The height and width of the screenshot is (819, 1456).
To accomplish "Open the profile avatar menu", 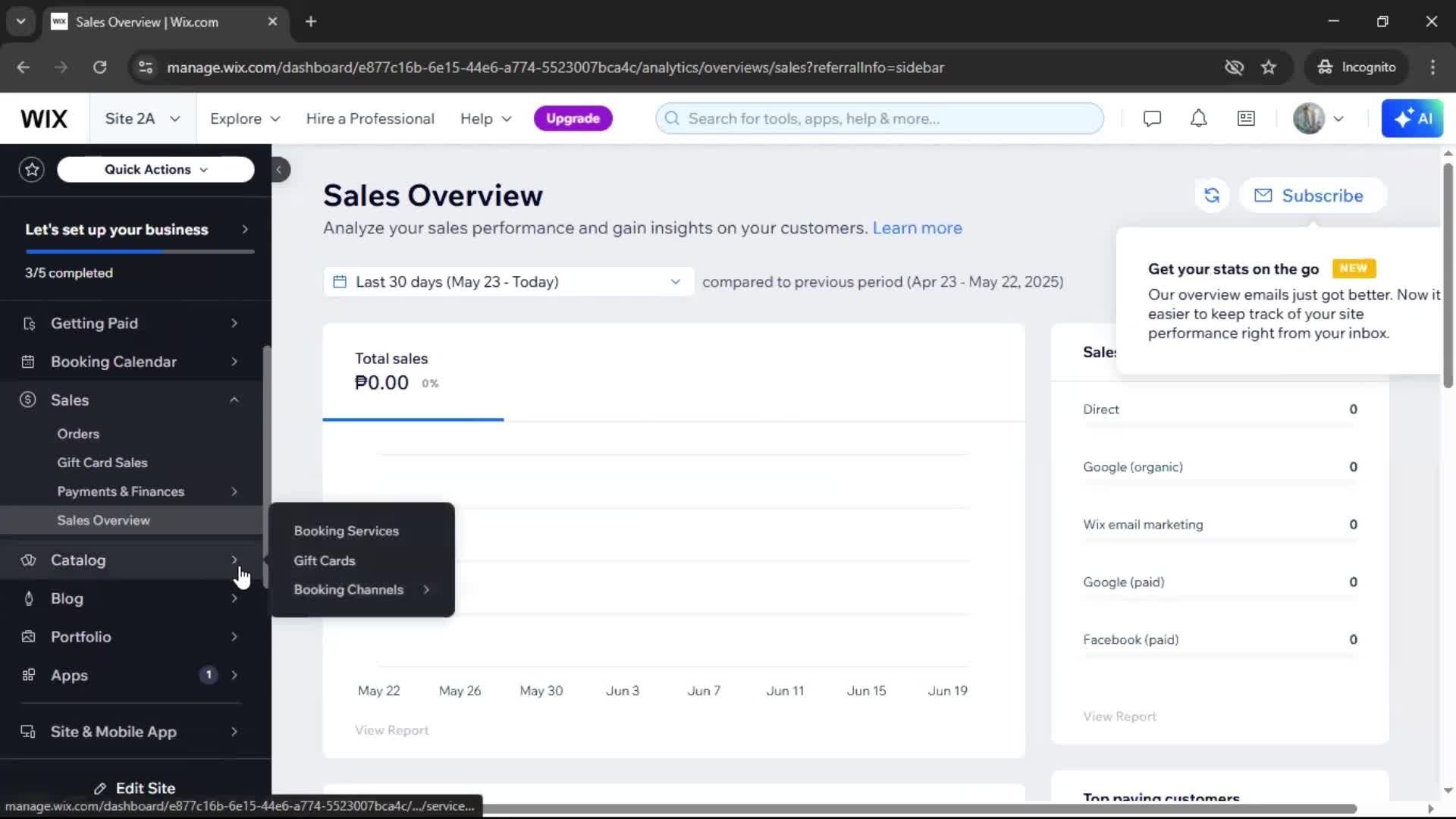I will [x=1319, y=119].
